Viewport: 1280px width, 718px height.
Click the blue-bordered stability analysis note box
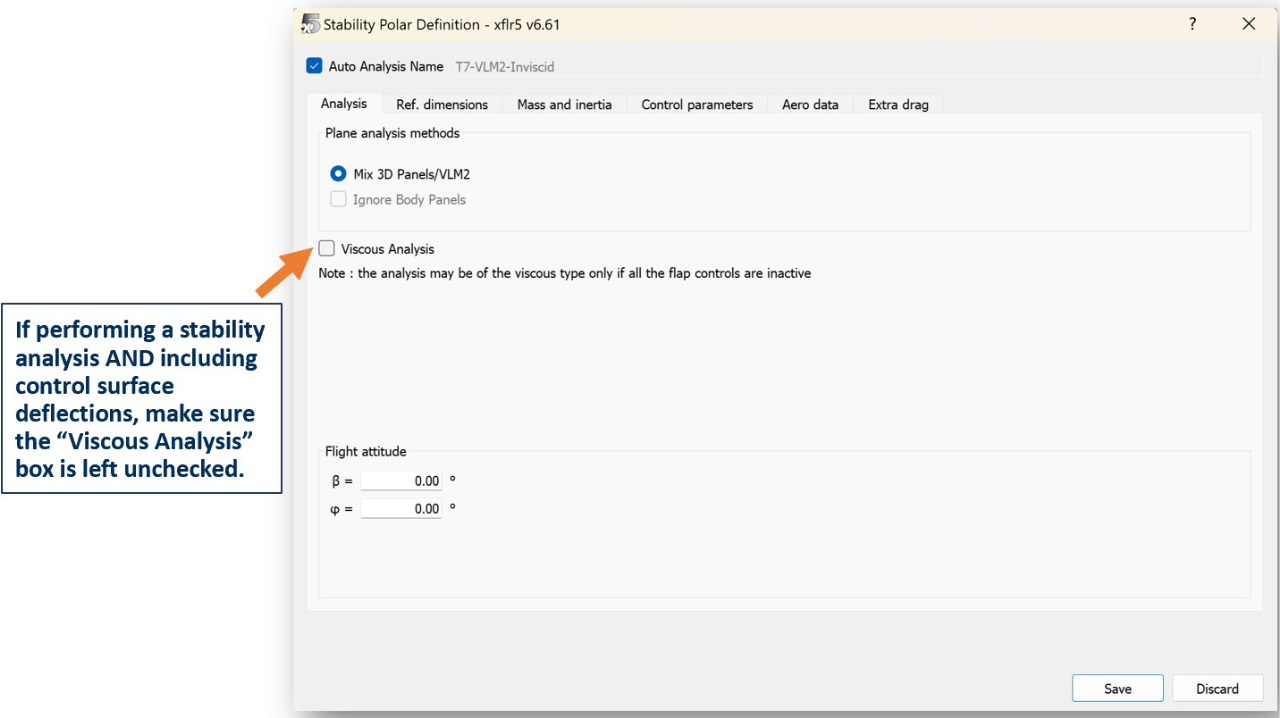point(140,400)
